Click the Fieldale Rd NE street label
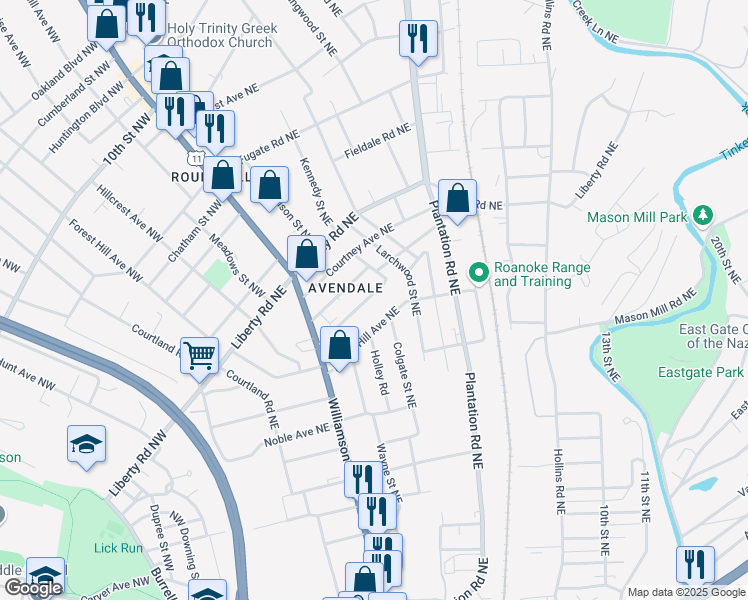This screenshot has height=600, width=748. [378, 141]
